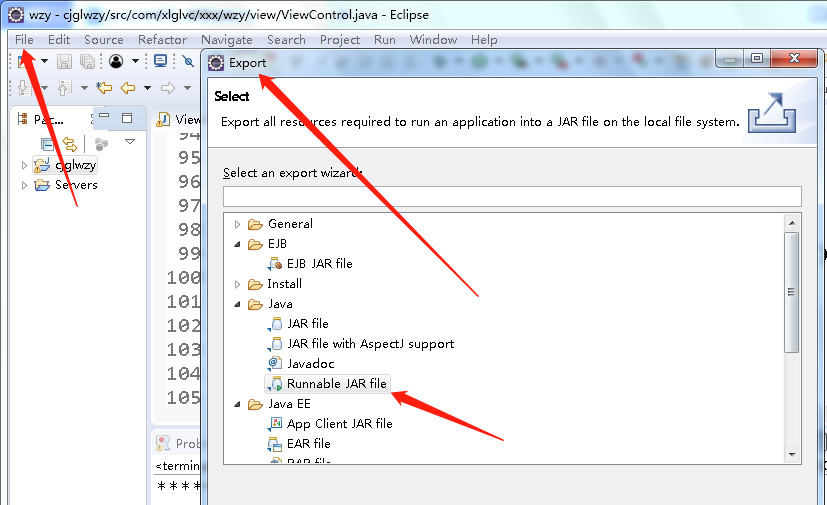Screen dimensions: 827x505
Task: Click the black circular avatar toolbar icon
Action: [116, 61]
